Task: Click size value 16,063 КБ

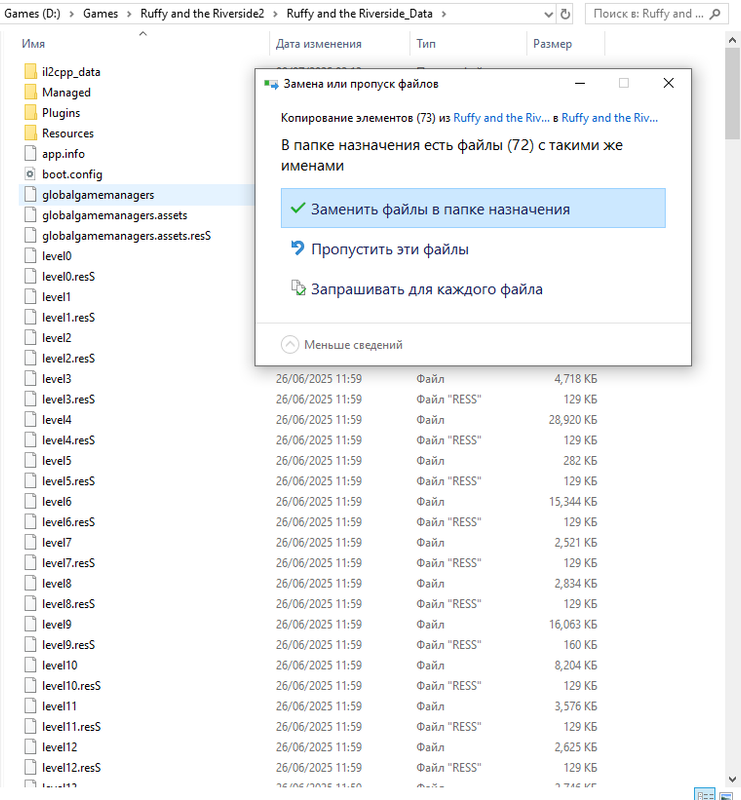Action: 573,624
